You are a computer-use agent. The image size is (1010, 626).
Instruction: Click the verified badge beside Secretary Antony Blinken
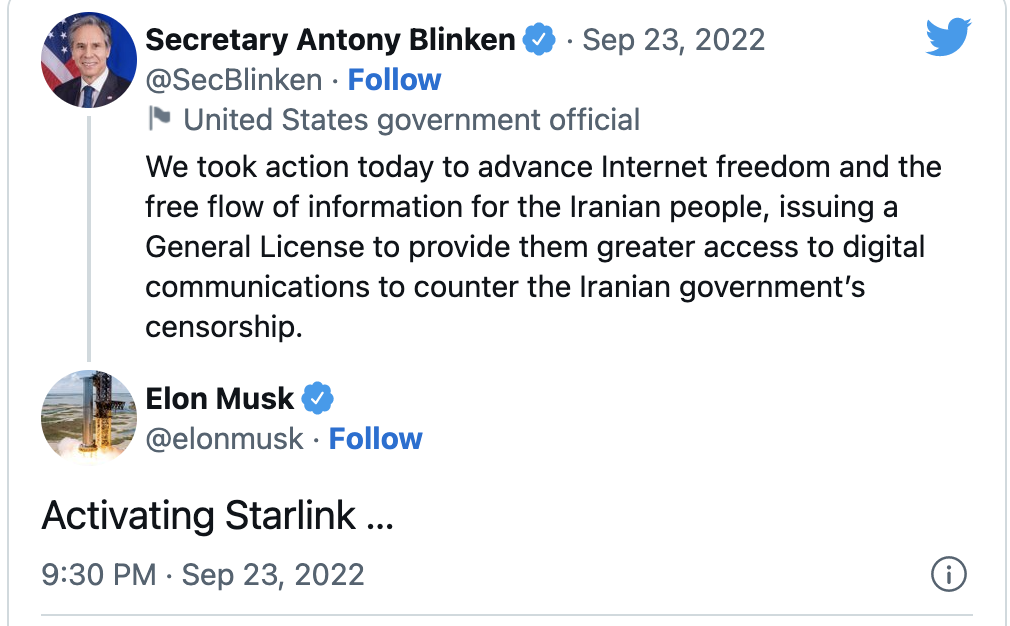pos(538,39)
